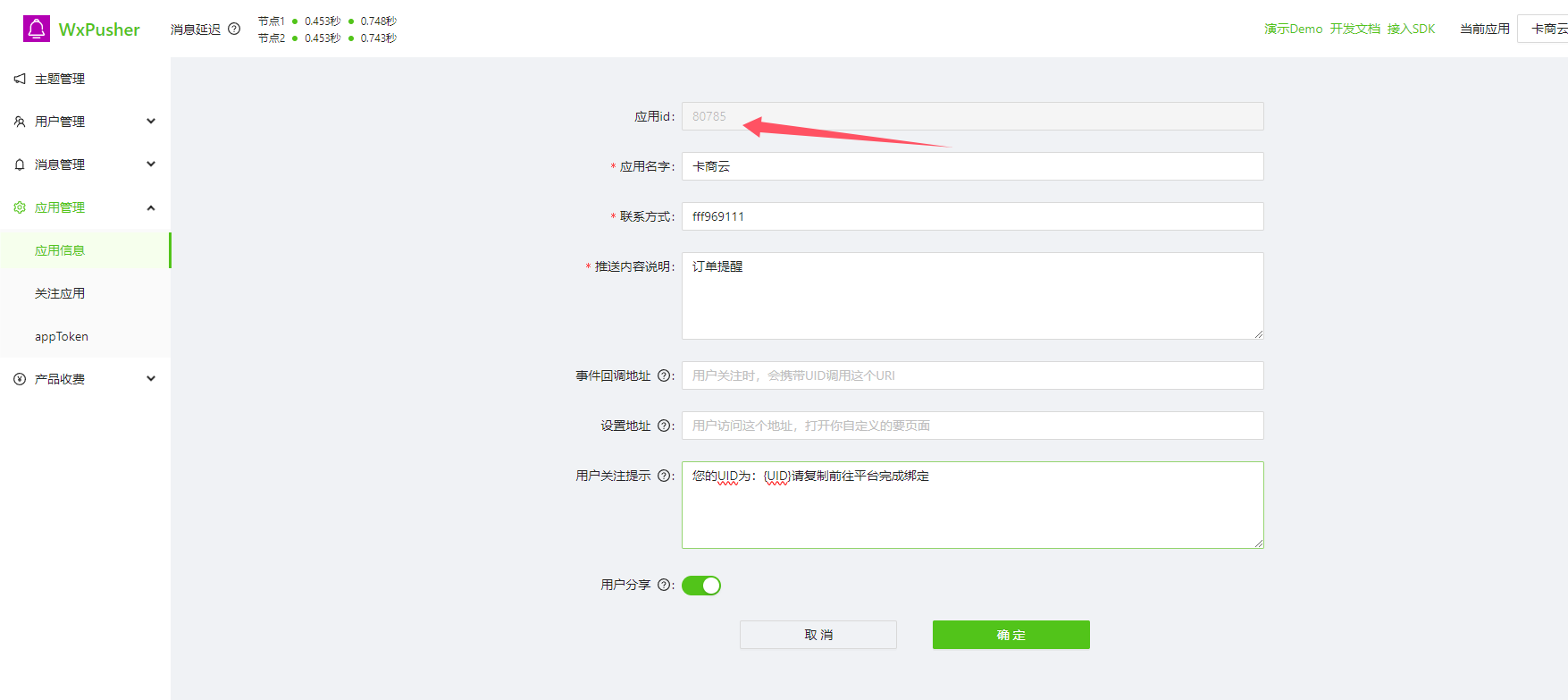Click help icon next to 用户关注提示
This screenshot has height=700, width=1568.
click(x=664, y=476)
